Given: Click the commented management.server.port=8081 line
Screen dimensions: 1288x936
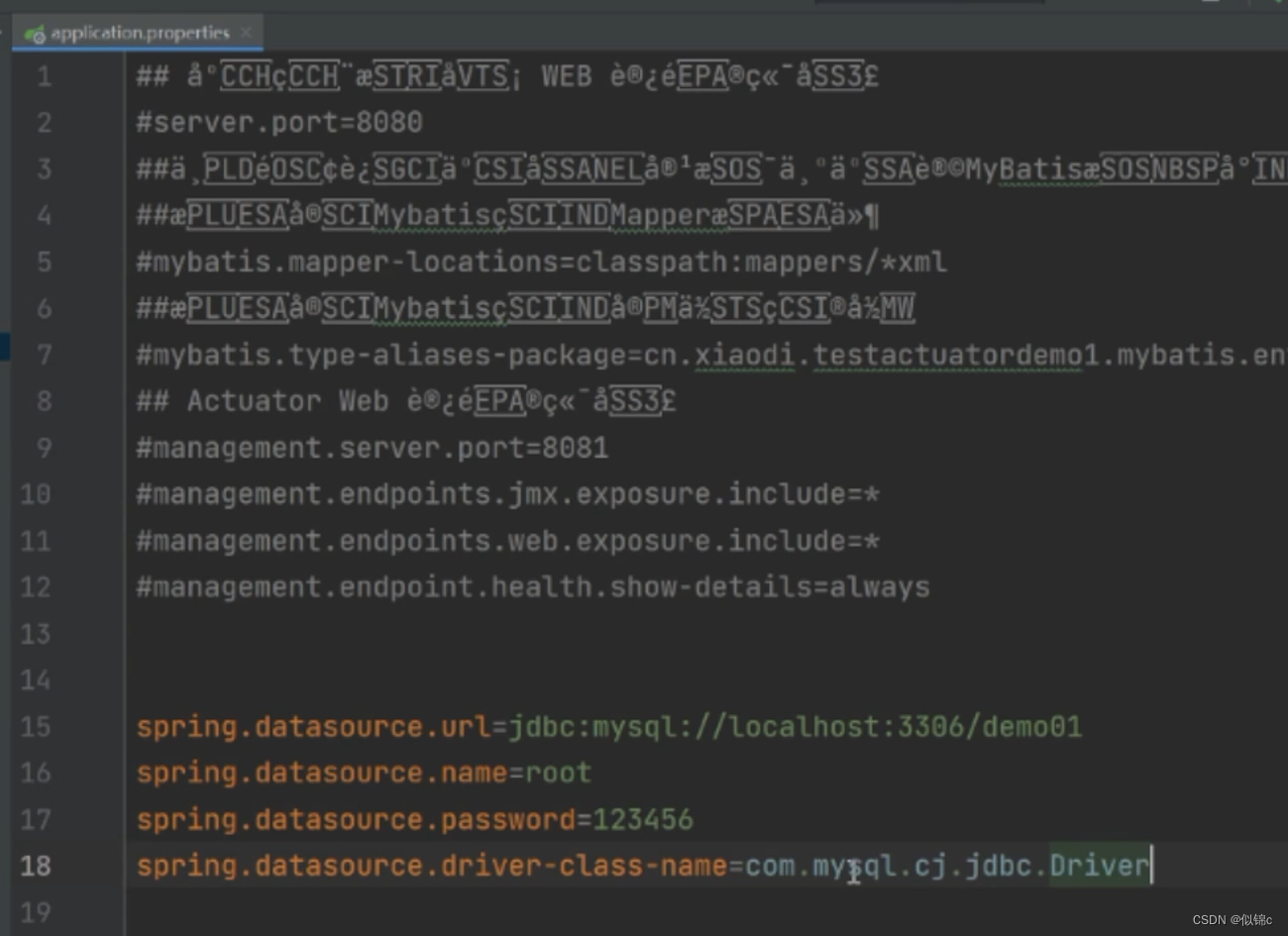Looking at the screenshot, I should (372, 447).
